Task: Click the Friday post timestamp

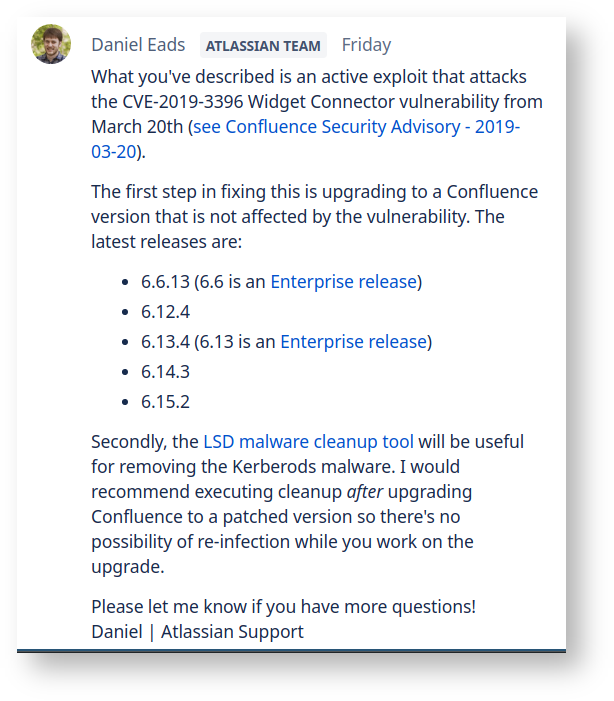Action: (366, 45)
